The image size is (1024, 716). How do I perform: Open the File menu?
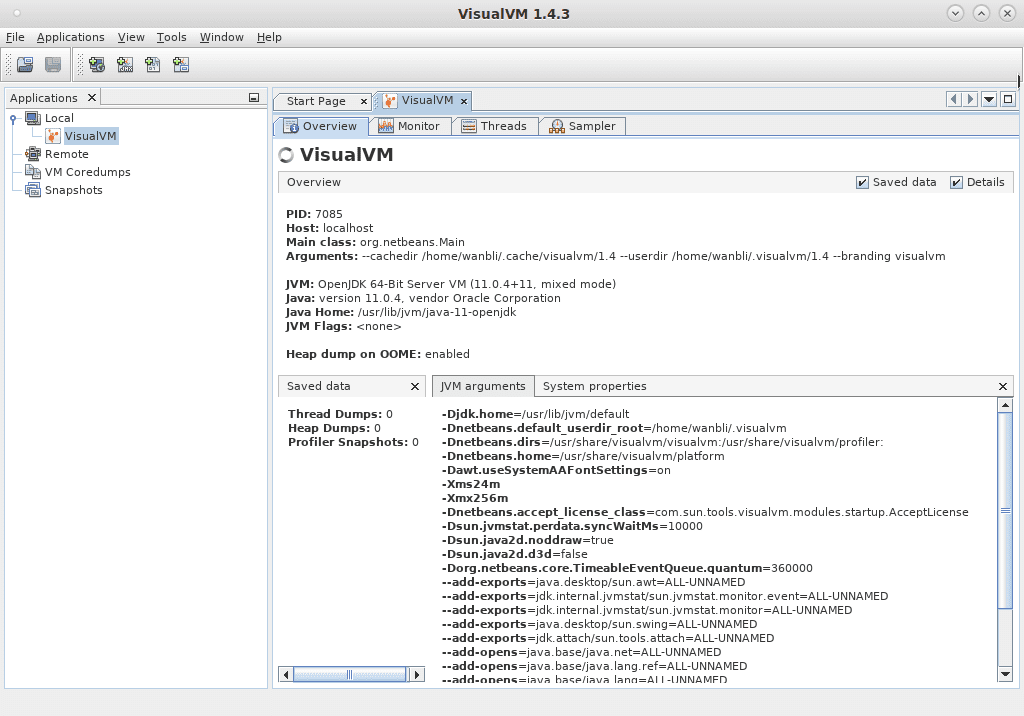15,37
